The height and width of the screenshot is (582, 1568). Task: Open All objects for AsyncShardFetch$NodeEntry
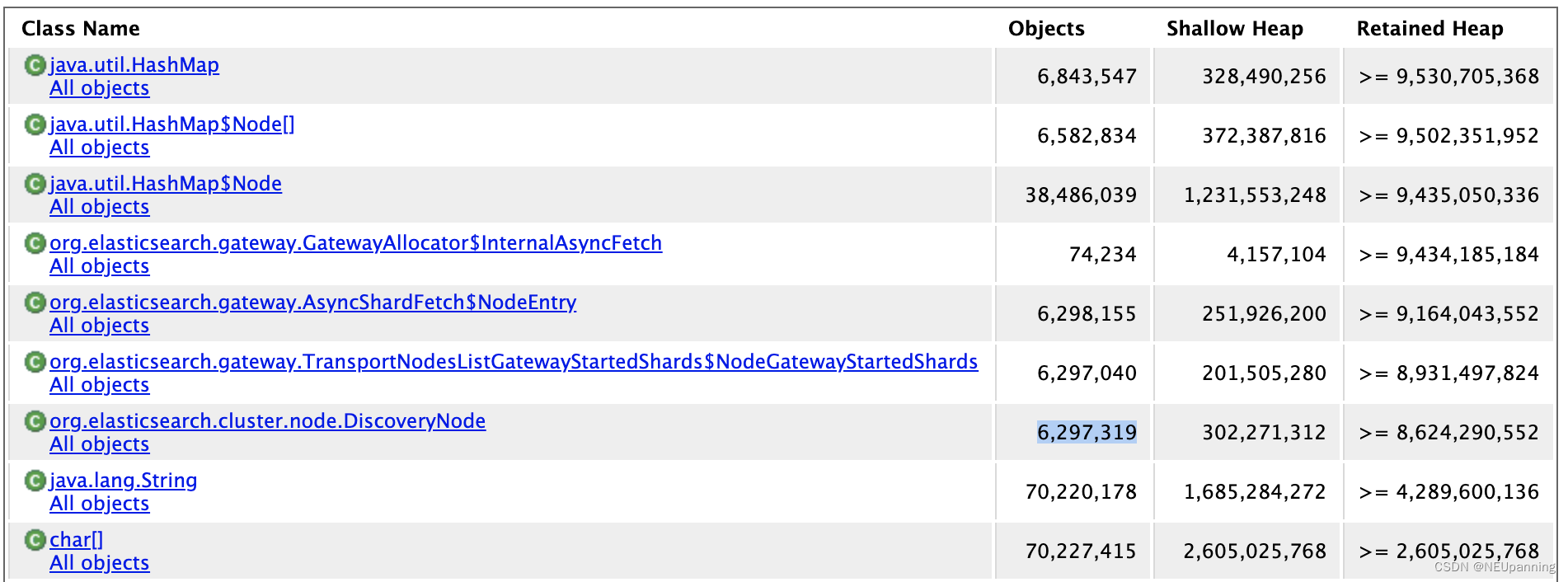99,326
